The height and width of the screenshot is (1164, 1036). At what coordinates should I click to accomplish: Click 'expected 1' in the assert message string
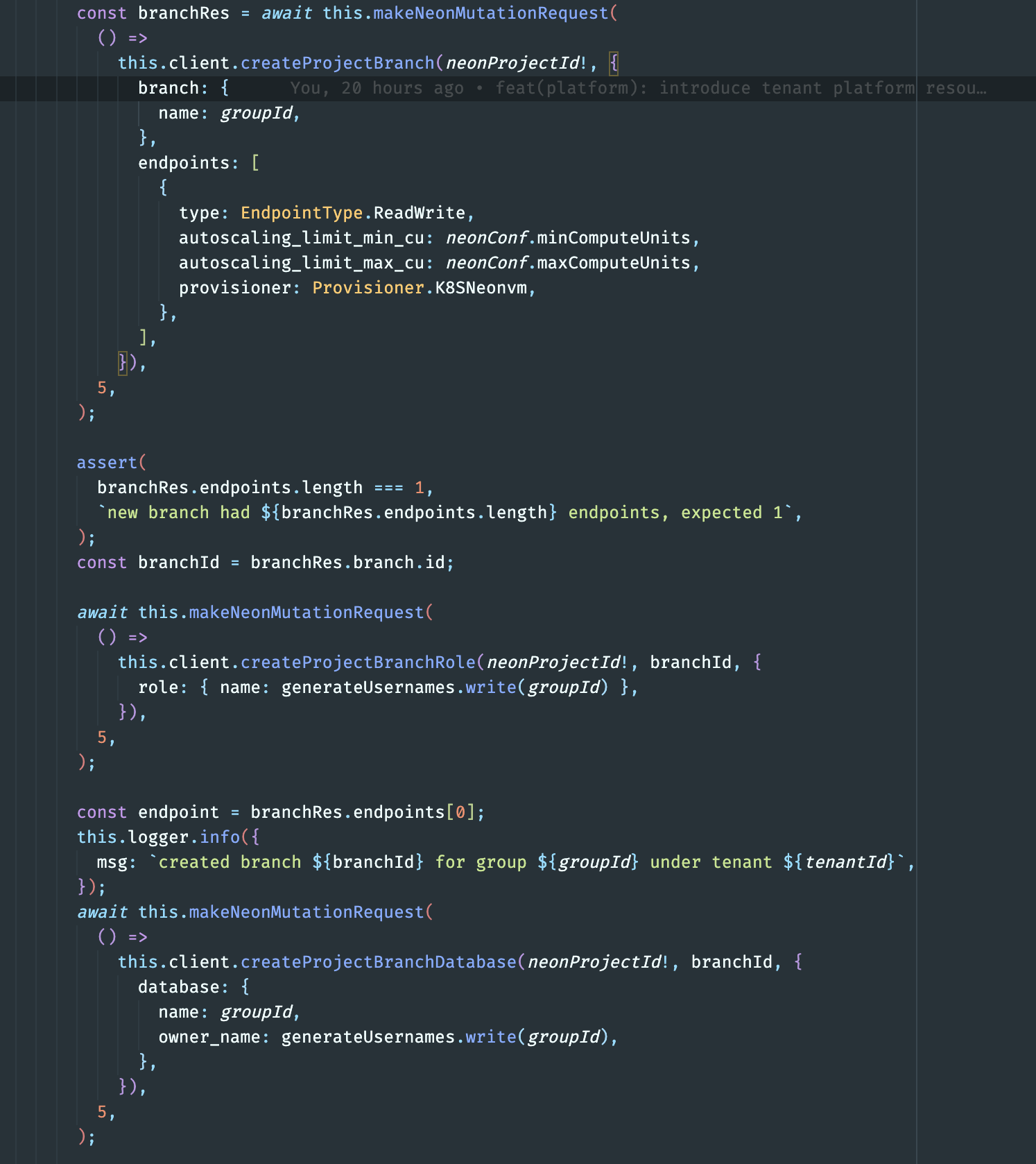pos(732,513)
